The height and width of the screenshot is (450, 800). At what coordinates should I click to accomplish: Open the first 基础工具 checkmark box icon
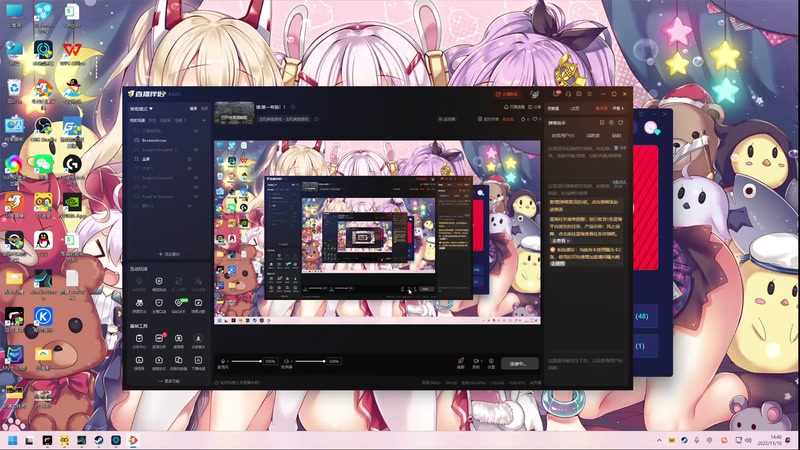pyautogui.click(x=139, y=341)
